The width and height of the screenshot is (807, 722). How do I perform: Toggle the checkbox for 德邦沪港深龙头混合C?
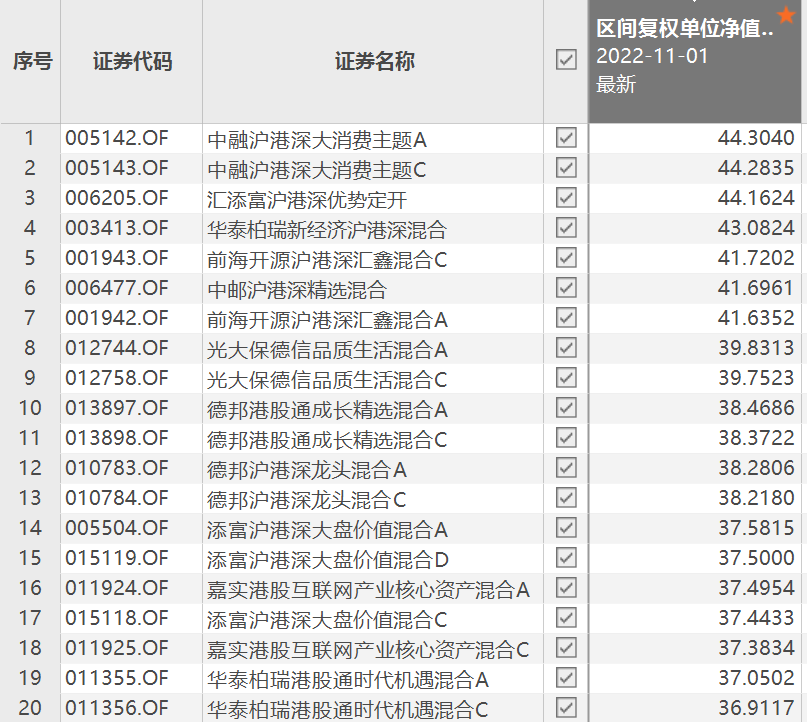coord(566,498)
